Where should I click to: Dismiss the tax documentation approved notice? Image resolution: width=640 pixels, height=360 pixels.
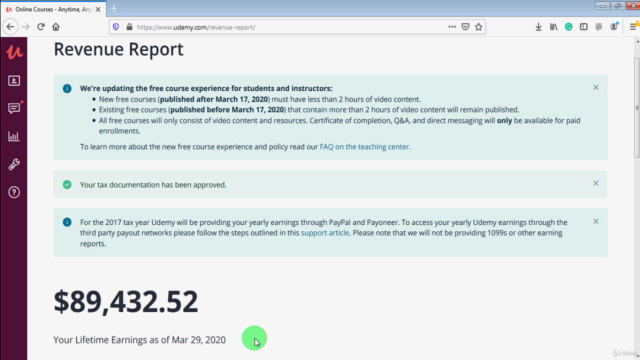(596, 183)
